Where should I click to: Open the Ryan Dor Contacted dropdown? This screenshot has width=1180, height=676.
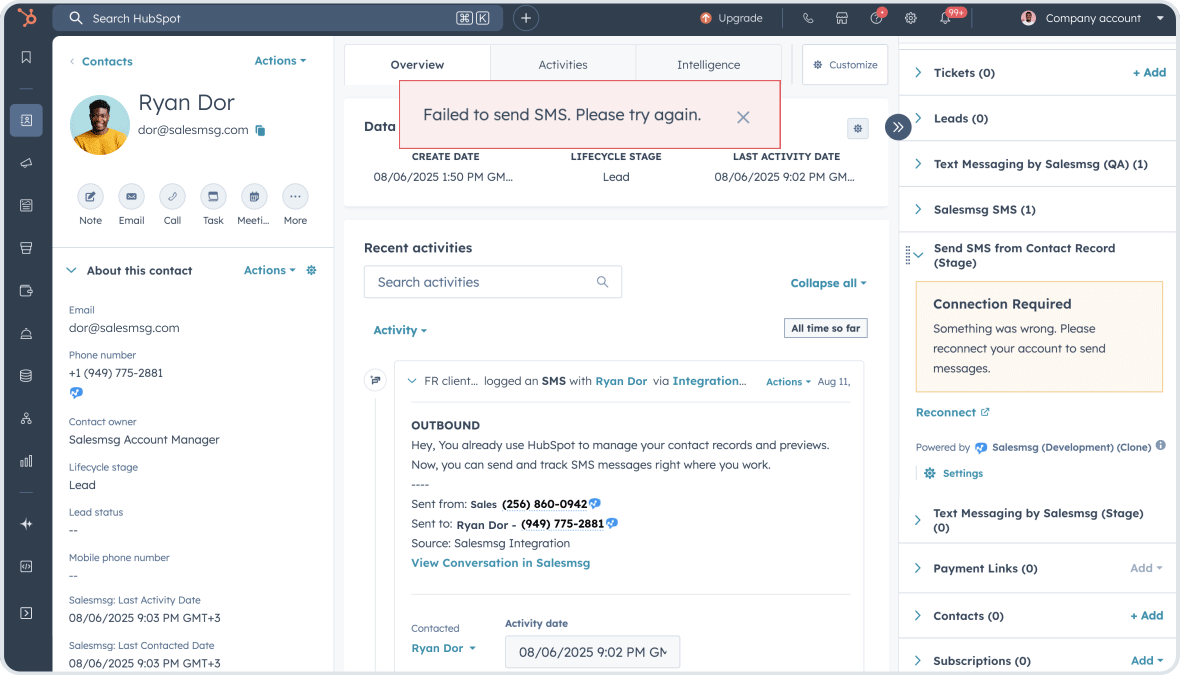(443, 648)
